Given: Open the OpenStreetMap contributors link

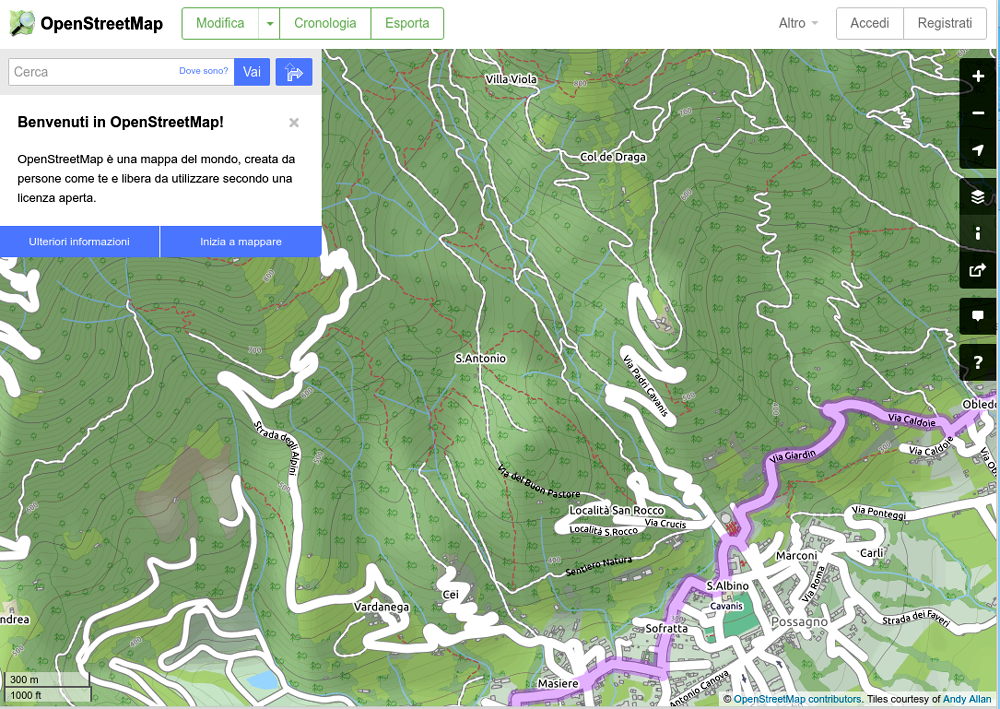Looking at the screenshot, I should click(x=797, y=699).
